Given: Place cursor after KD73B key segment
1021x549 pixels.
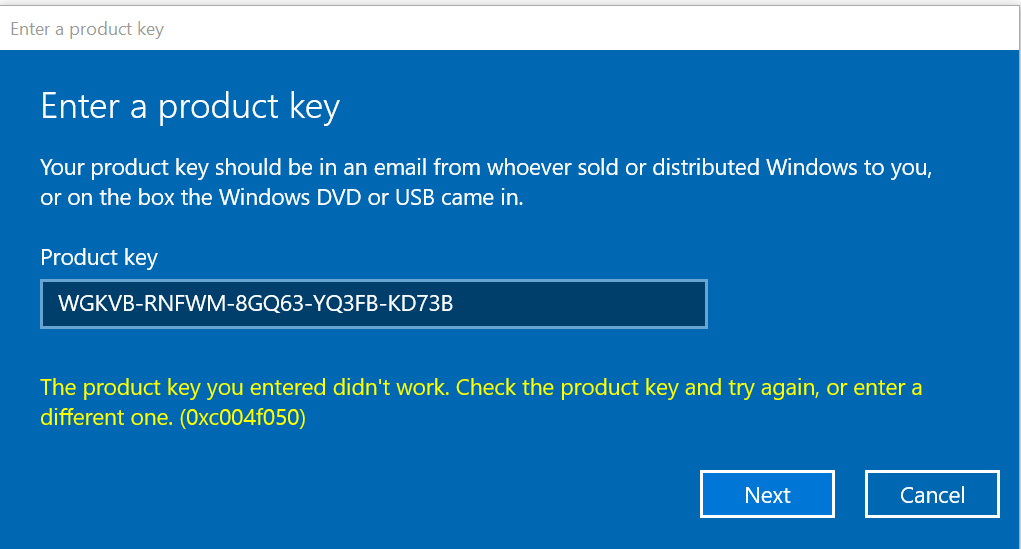Looking at the screenshot, I should pyautogui.click(x=454, y=303).
